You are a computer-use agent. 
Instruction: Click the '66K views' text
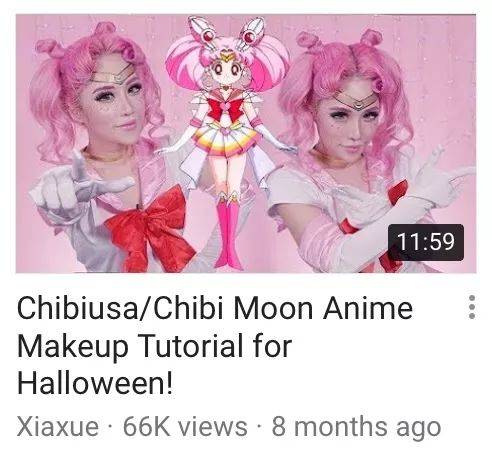185,426
